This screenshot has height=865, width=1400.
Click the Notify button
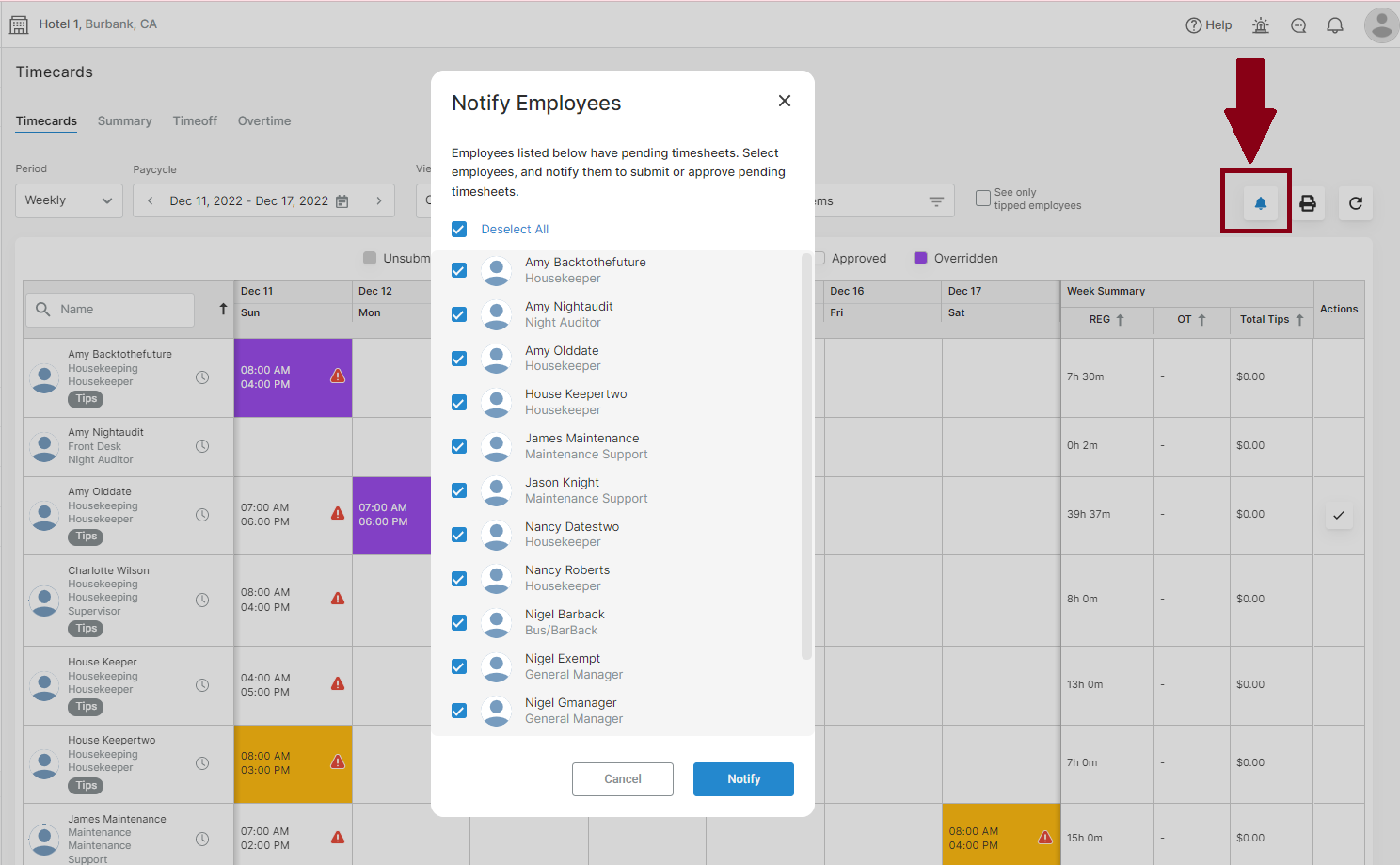(743, 779)
